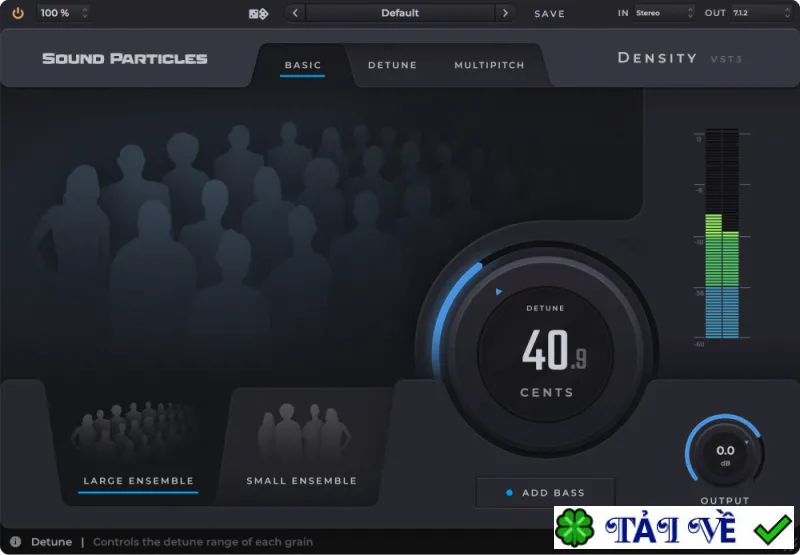
Task: Enable the Add Bass toggle
Action: pos(545,493)
